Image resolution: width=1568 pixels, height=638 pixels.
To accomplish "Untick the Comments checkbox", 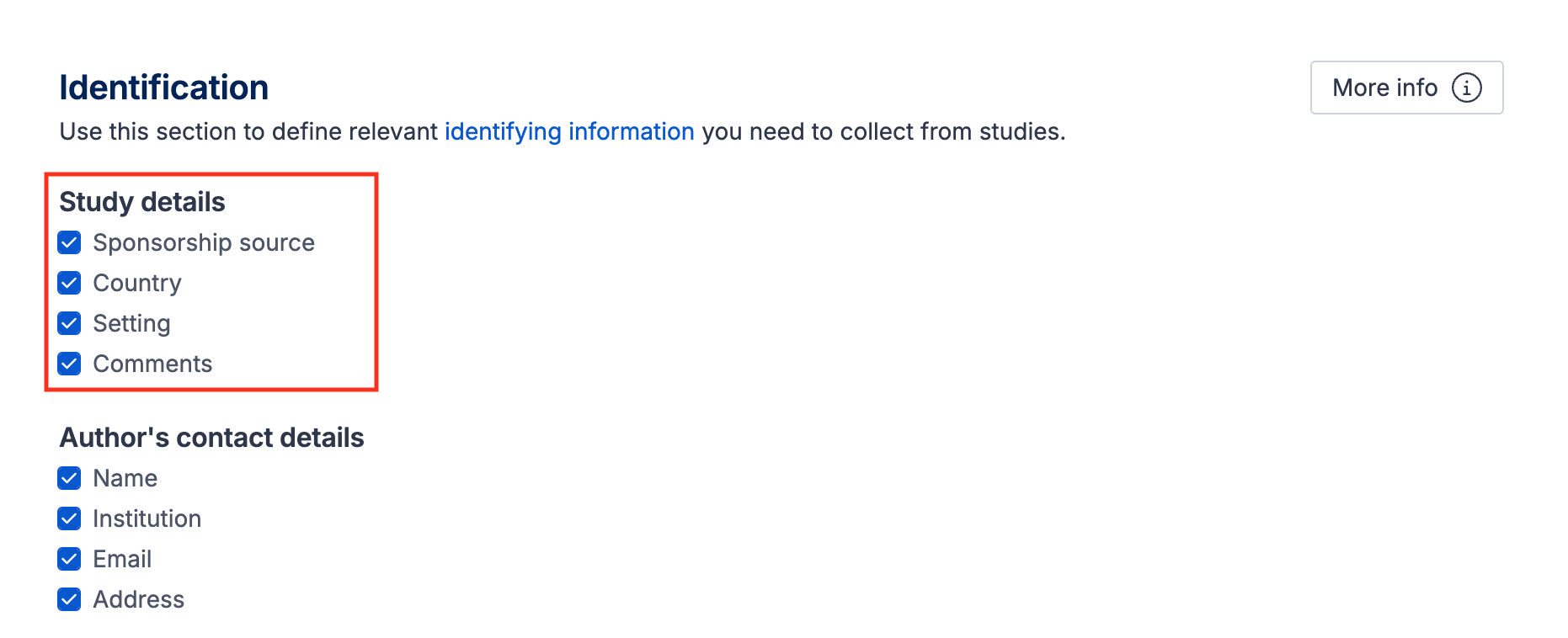I will point(70,364).
